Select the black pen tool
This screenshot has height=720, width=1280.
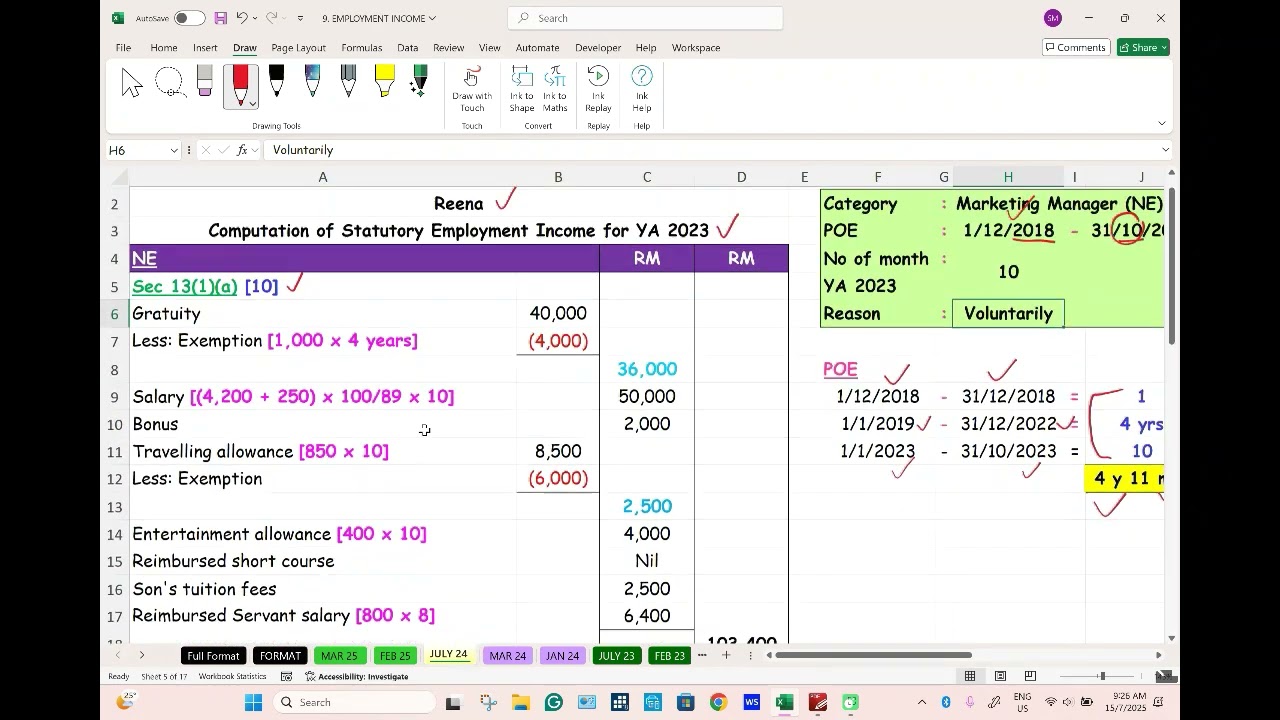click(x=277, y=83)
